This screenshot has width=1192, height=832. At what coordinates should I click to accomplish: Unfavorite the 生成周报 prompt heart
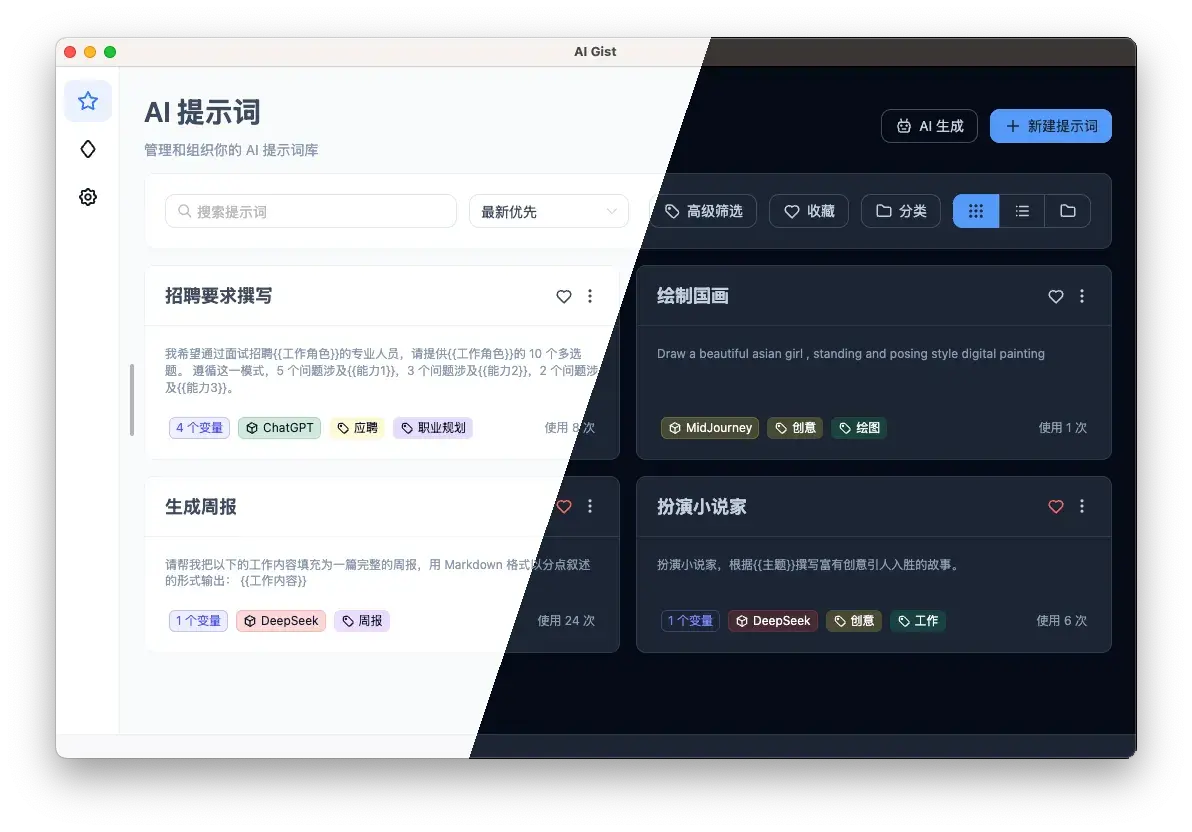[x=564, y=507]
